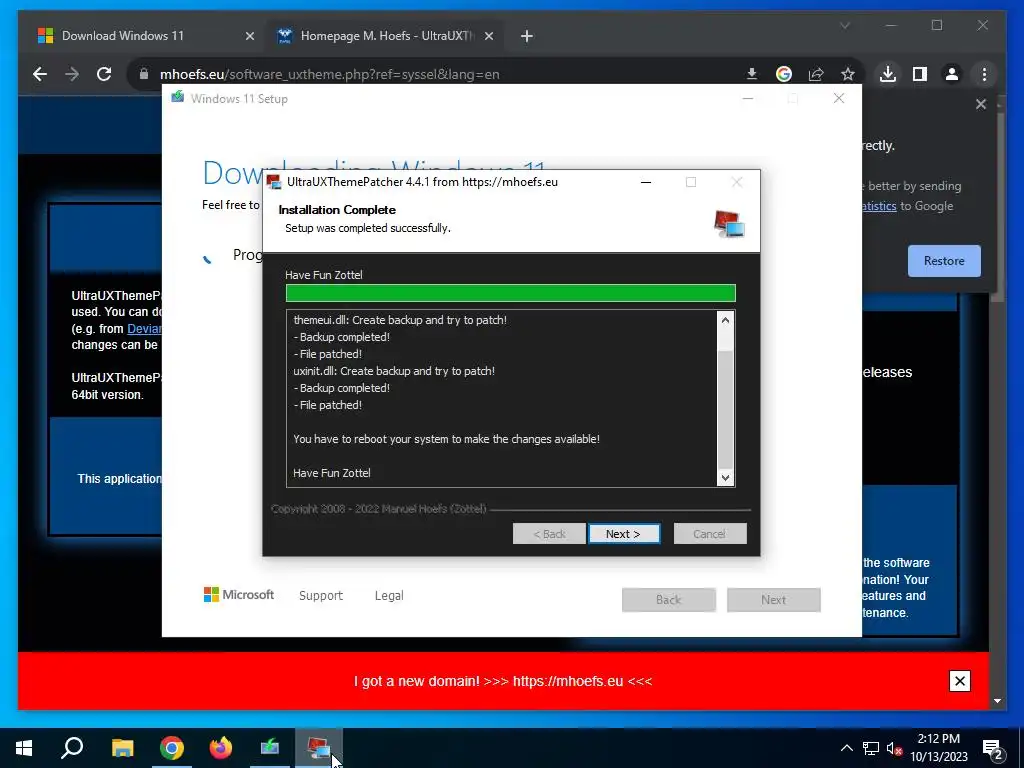Click the Next button in Windows 11 Setup
The image size is (1024, 768).
tap(774, 600)
